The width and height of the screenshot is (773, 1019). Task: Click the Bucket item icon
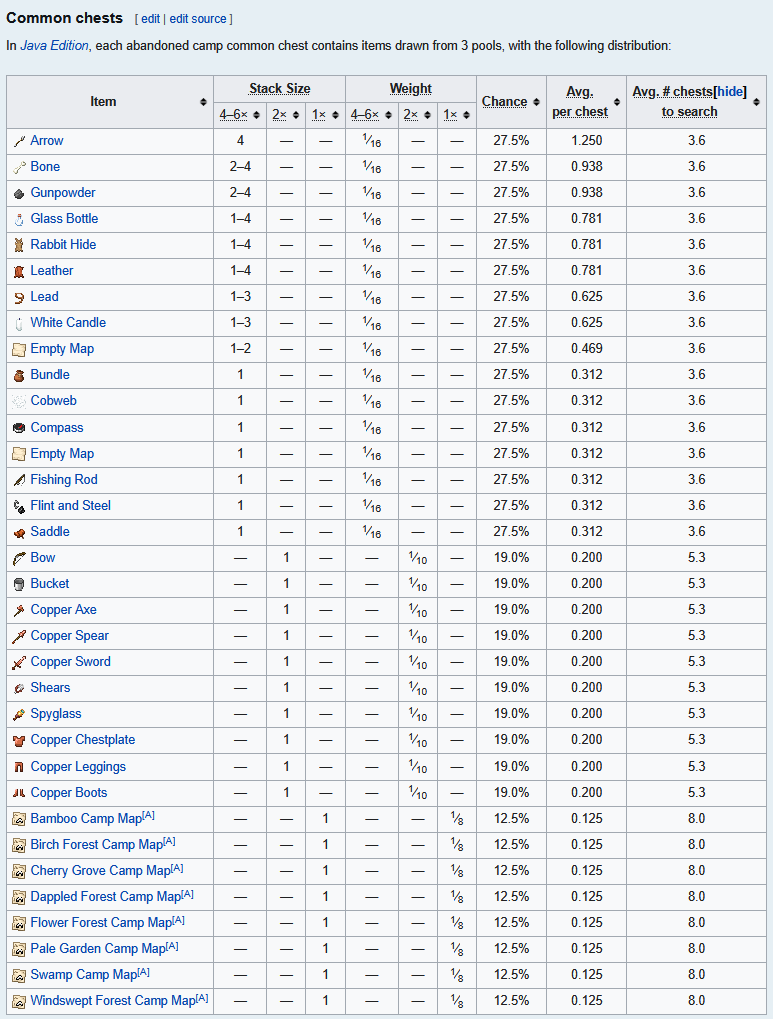20,584
